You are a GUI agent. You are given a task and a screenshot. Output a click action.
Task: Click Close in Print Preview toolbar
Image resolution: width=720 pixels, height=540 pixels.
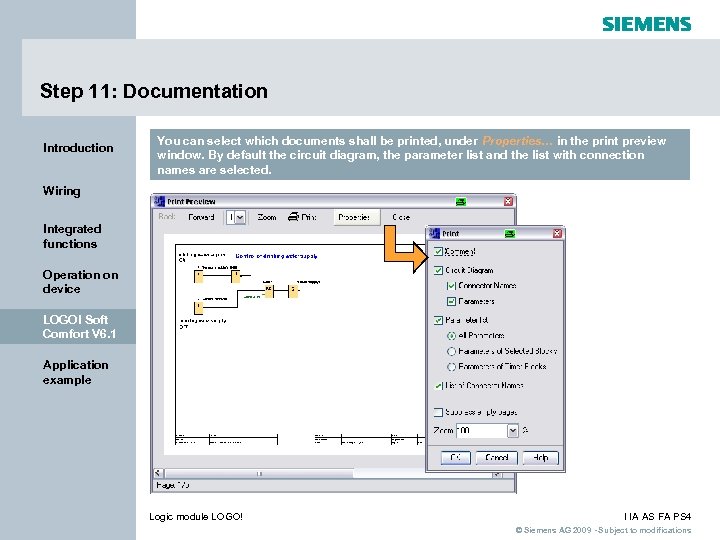(401, 217)
